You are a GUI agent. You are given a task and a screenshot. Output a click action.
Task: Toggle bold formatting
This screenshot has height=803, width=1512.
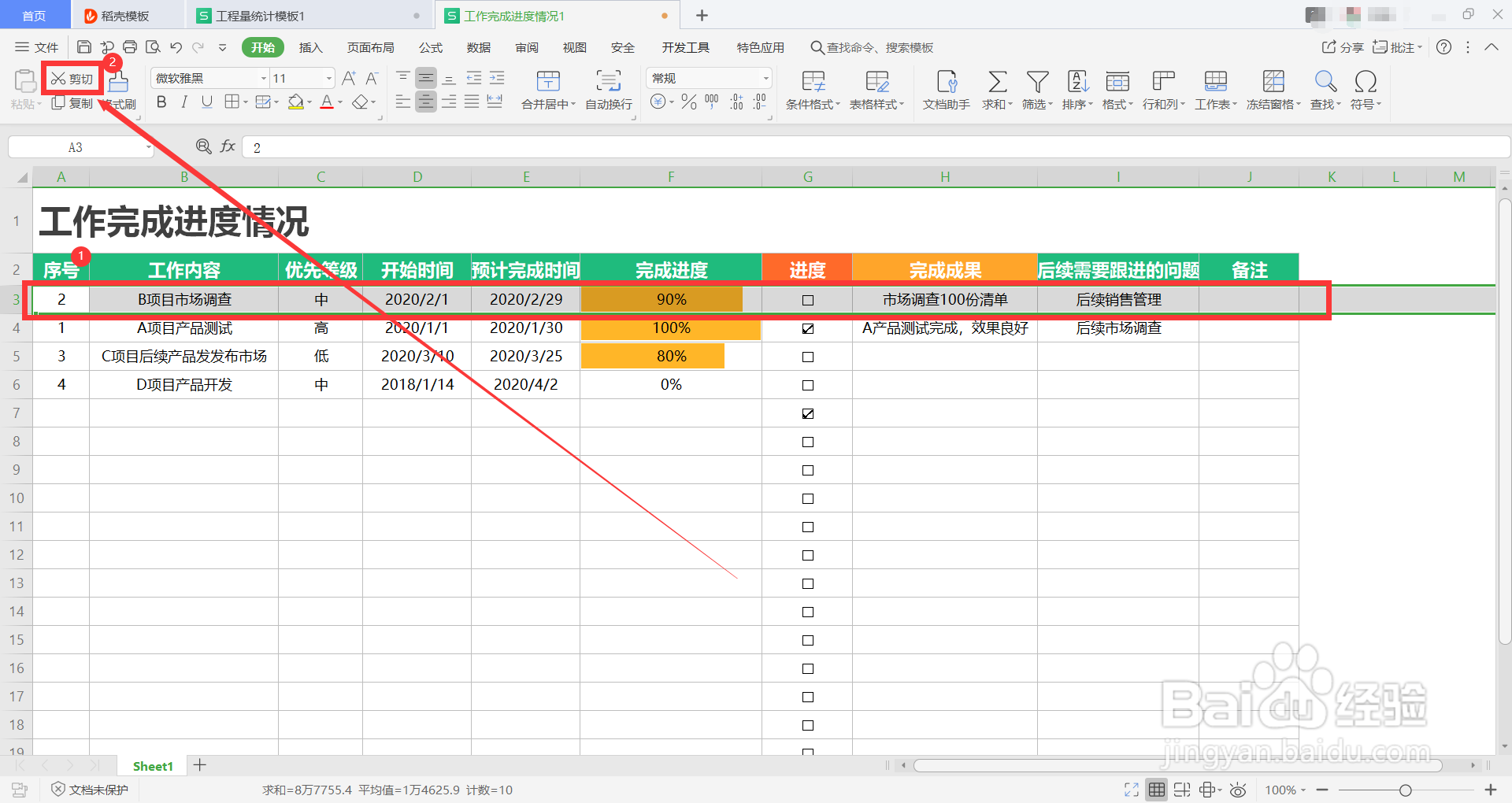point(161,102)
